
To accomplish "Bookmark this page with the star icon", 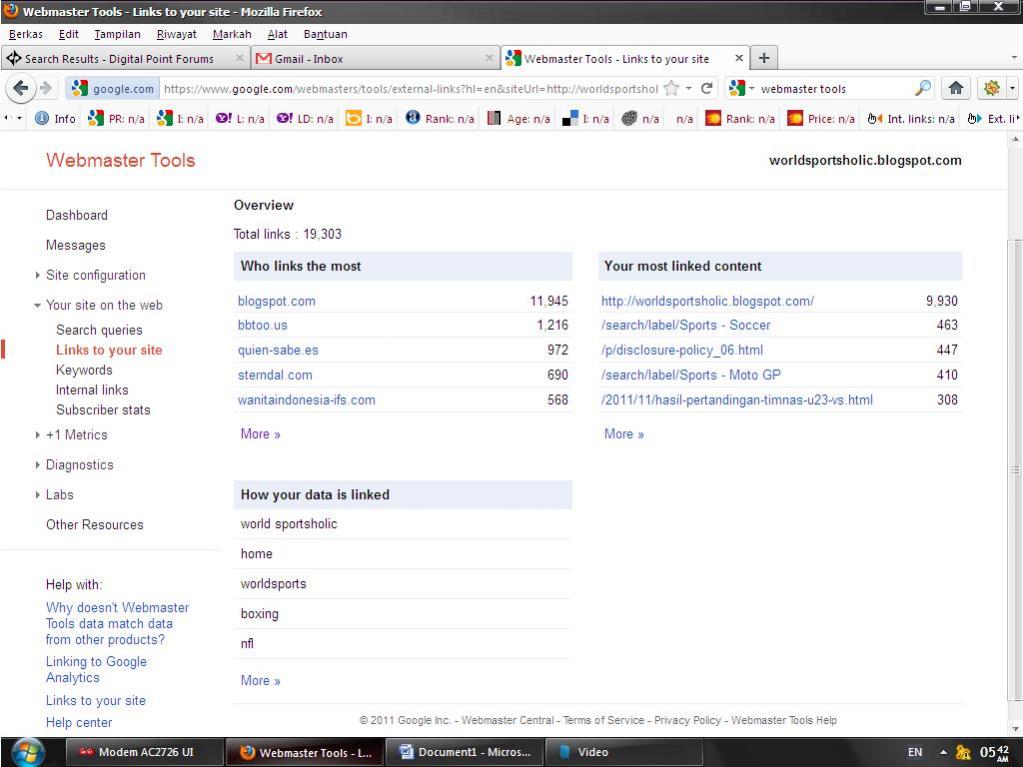I will click(x=671, y=88).
